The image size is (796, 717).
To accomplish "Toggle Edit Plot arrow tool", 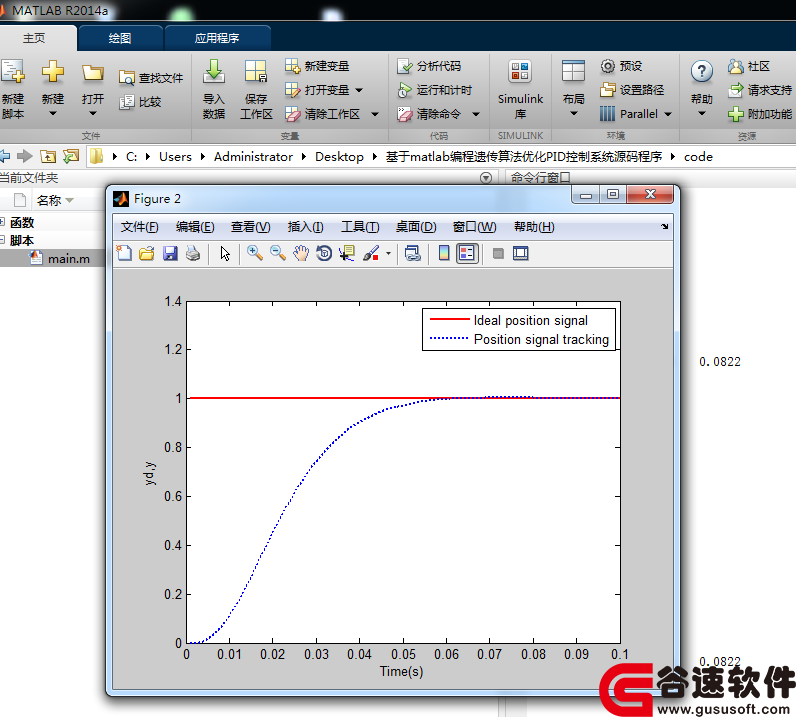I will tap(225, 253).
